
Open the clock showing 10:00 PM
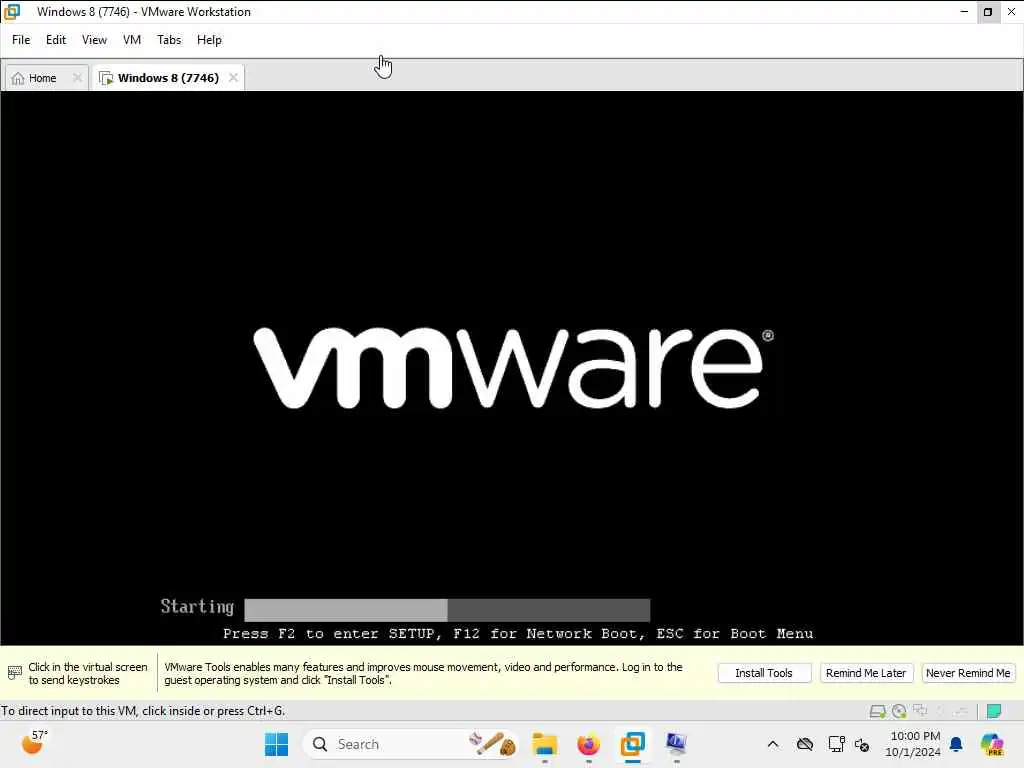tap(913, 744)
